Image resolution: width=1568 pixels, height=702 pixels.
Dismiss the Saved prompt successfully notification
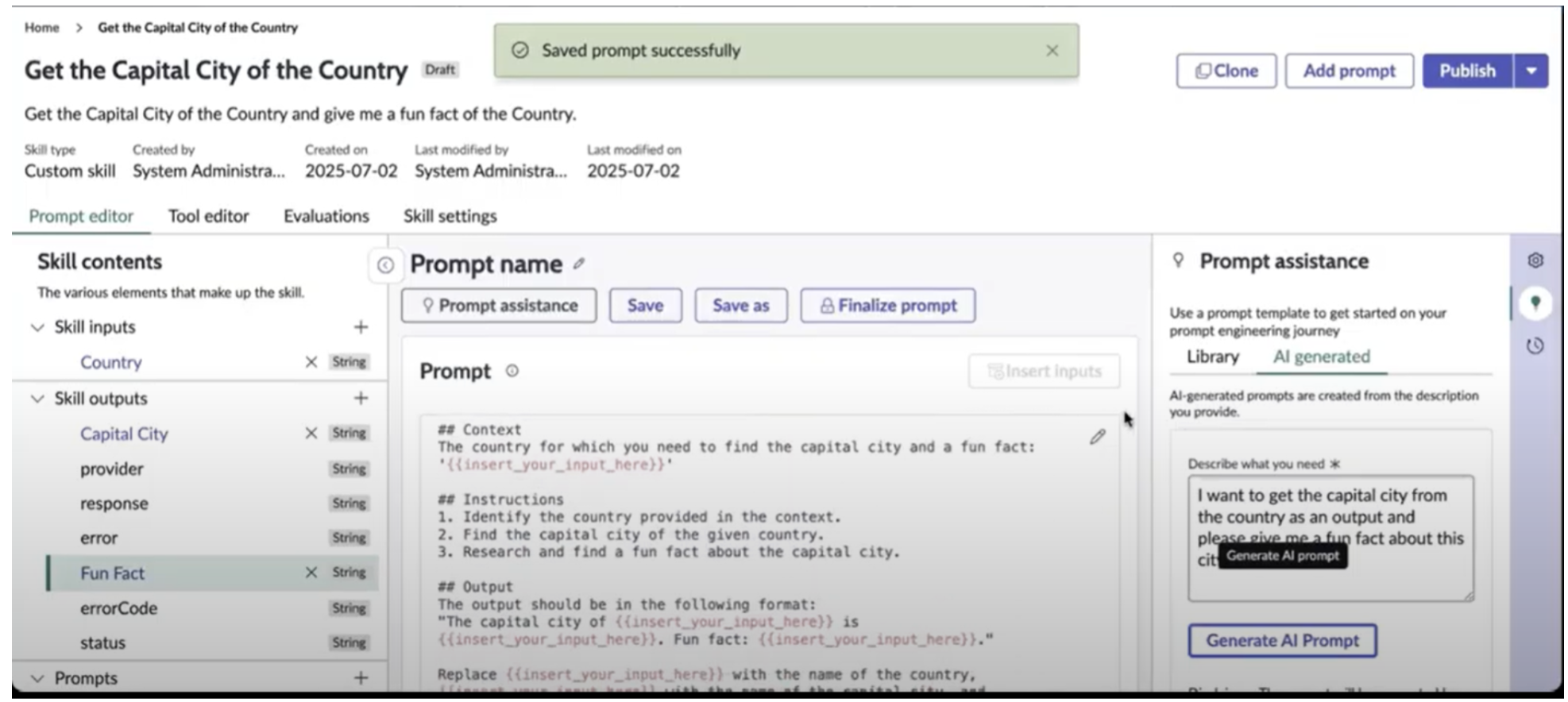1052,51
